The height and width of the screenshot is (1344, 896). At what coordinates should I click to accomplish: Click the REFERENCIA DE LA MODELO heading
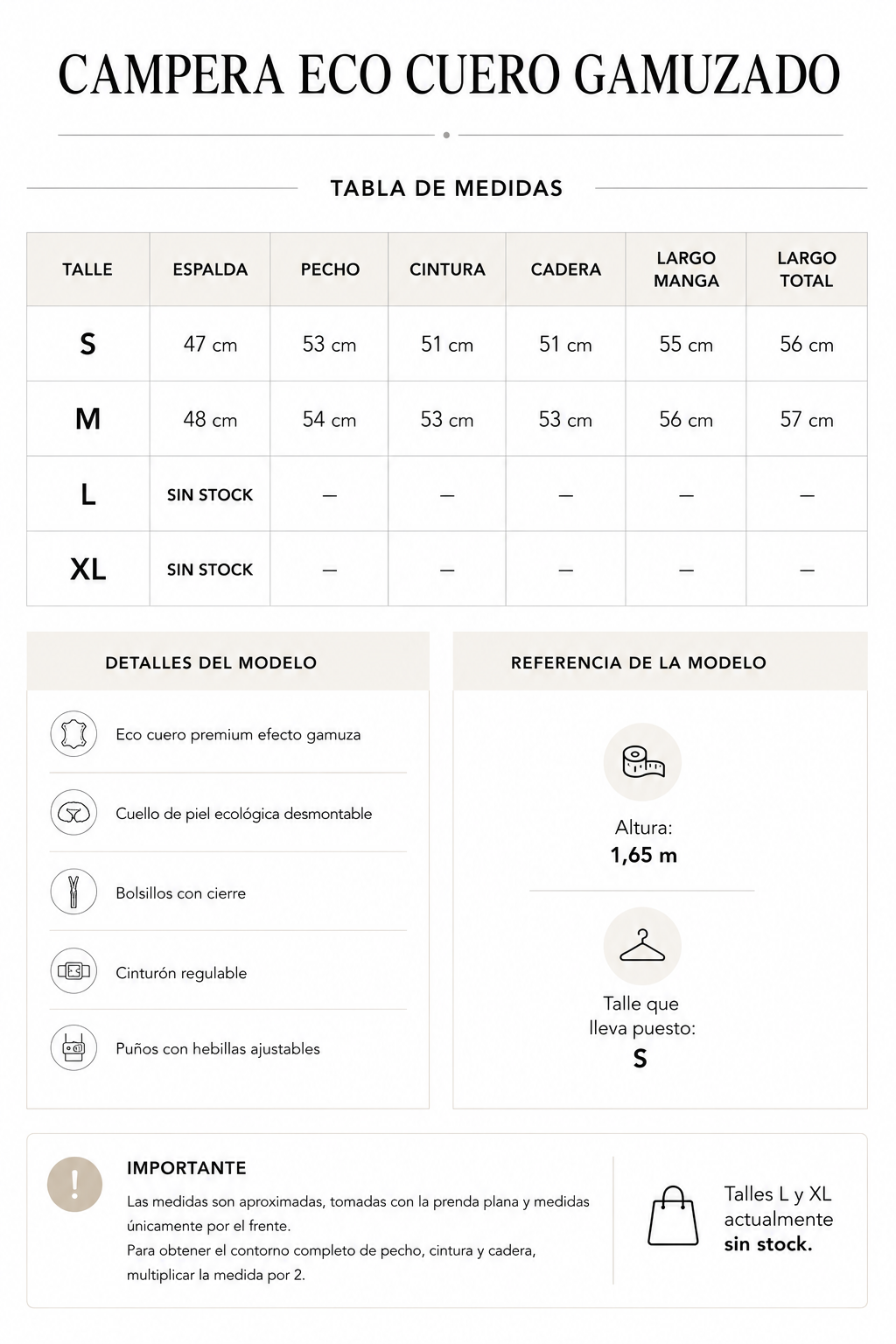tap(639, 662)
